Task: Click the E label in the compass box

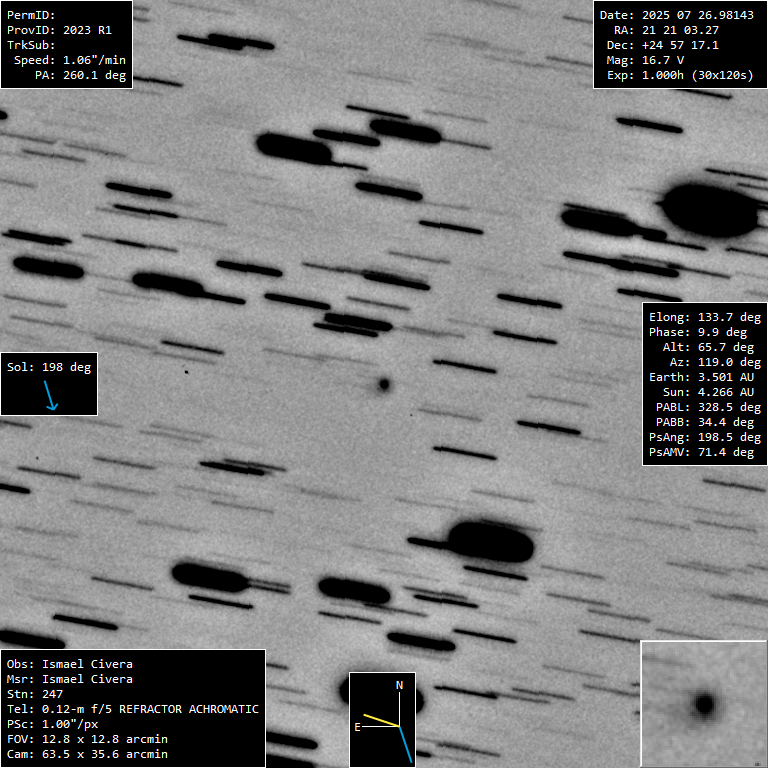Action: (358, 727)
